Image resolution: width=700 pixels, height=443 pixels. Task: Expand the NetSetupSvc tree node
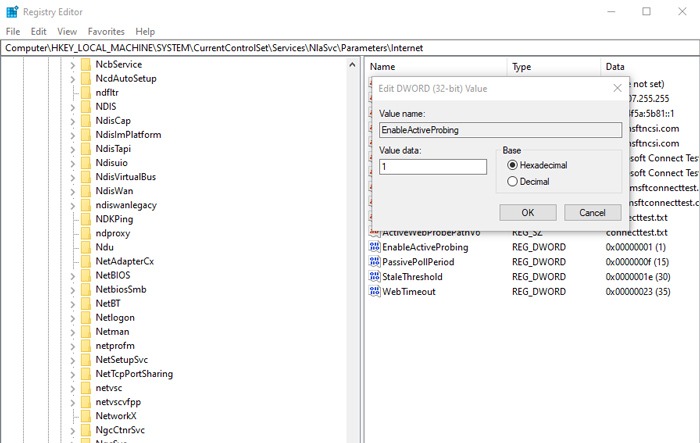tap(72, 360)
